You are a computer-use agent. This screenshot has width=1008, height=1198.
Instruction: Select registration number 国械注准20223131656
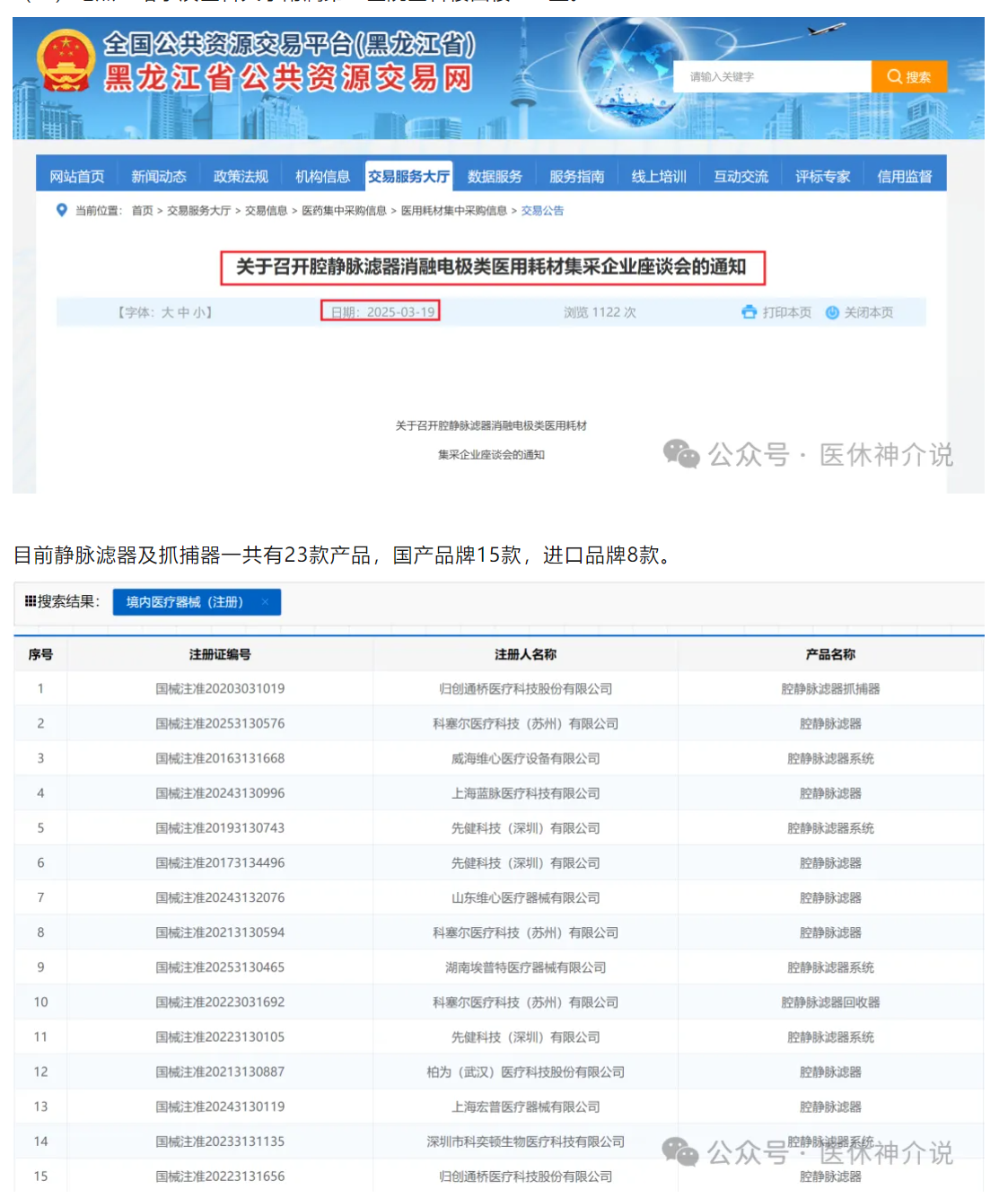tap(220, 1176)
